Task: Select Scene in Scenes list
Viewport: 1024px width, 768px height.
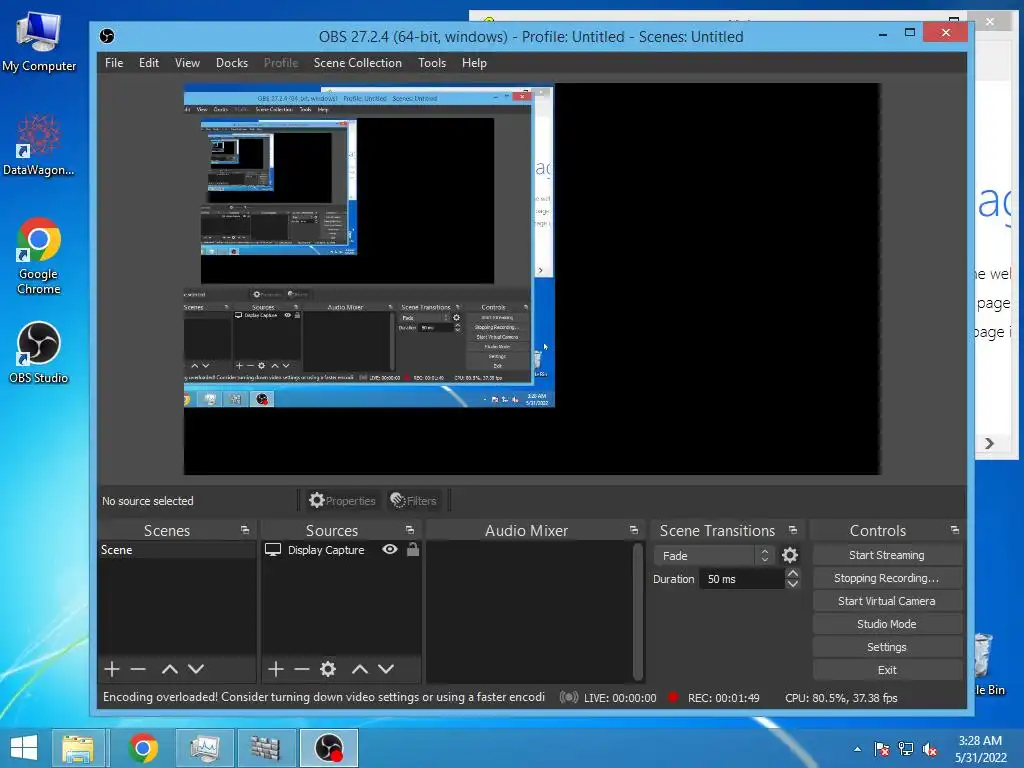Action: click(x=176, y=550)
